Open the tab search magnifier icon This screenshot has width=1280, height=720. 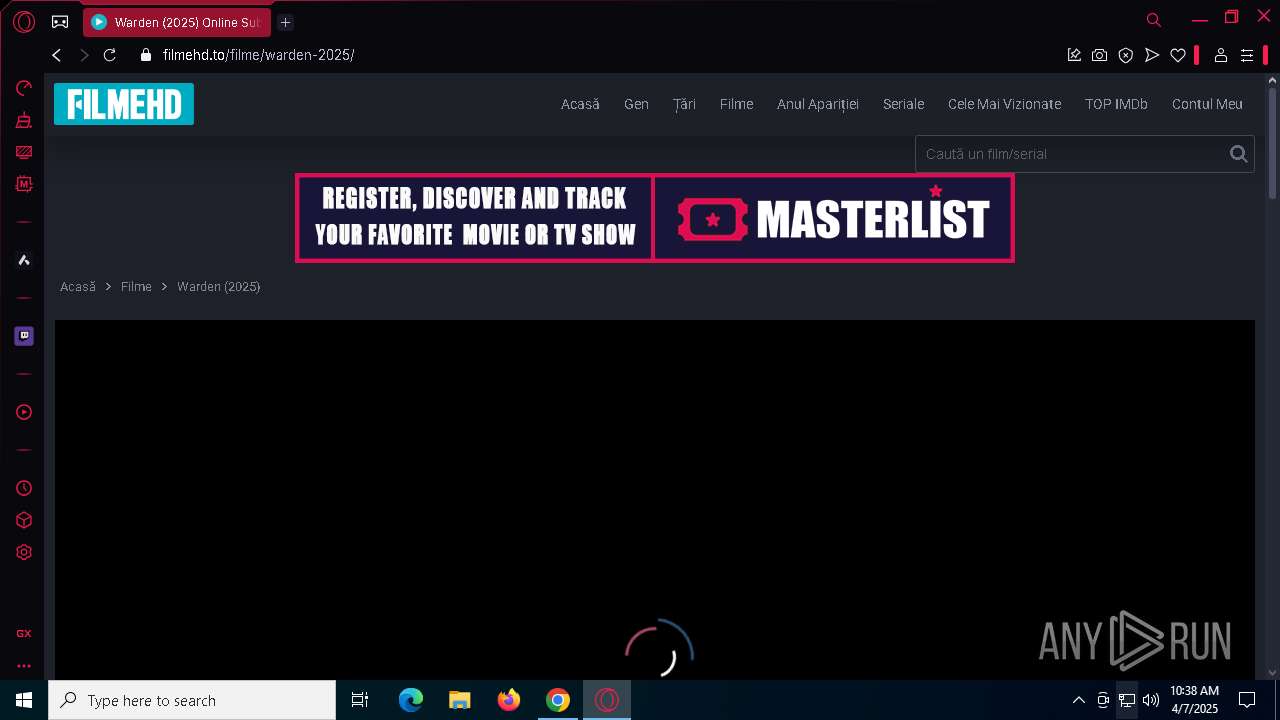coord(1153,19)
